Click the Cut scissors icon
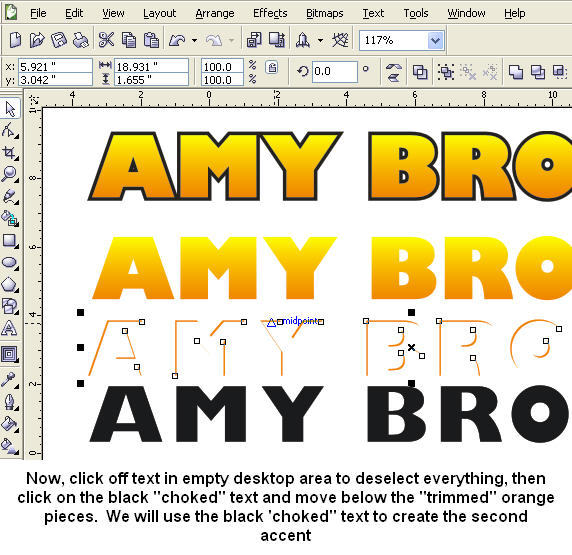Screen dimensions: 572x555 coord(106,40)
